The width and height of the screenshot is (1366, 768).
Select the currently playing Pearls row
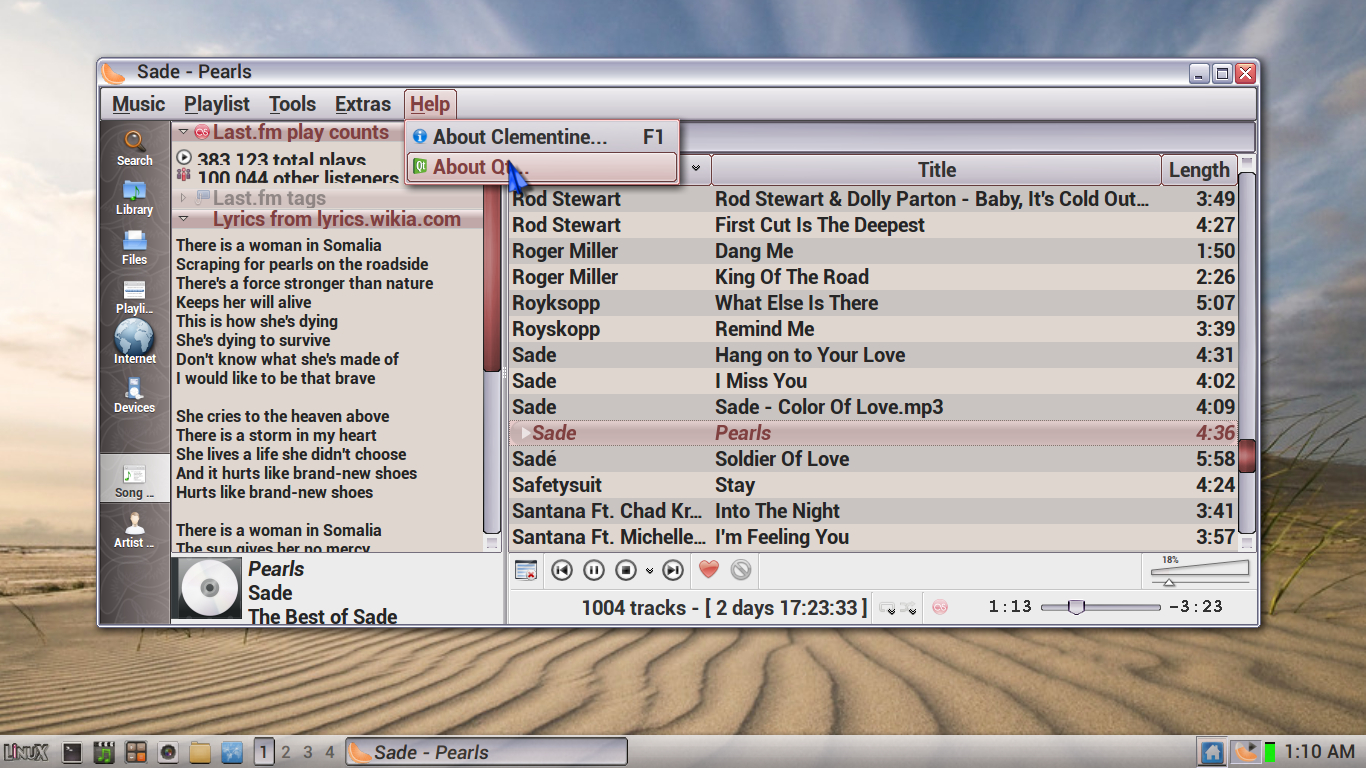pyautogui.click(x=873, y=433)
